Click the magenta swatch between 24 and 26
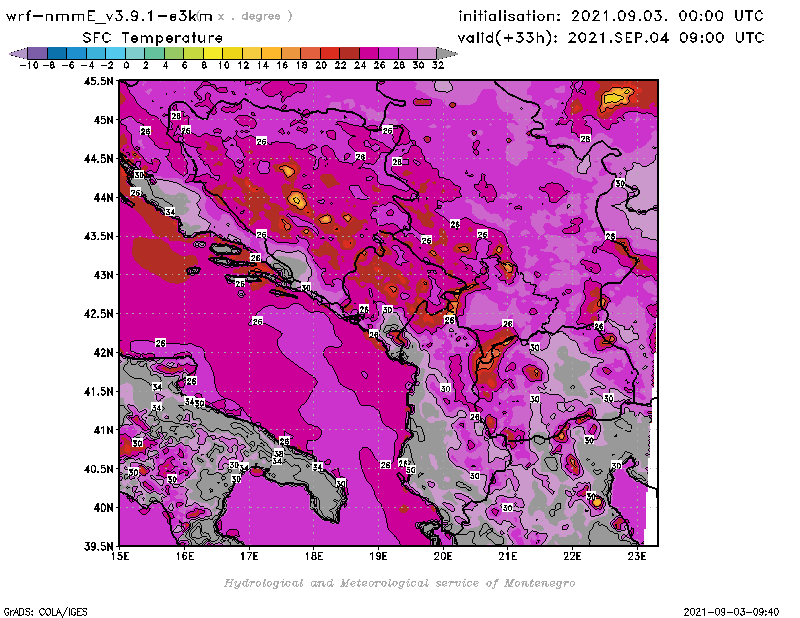The image size is (800, 618). 368,53
